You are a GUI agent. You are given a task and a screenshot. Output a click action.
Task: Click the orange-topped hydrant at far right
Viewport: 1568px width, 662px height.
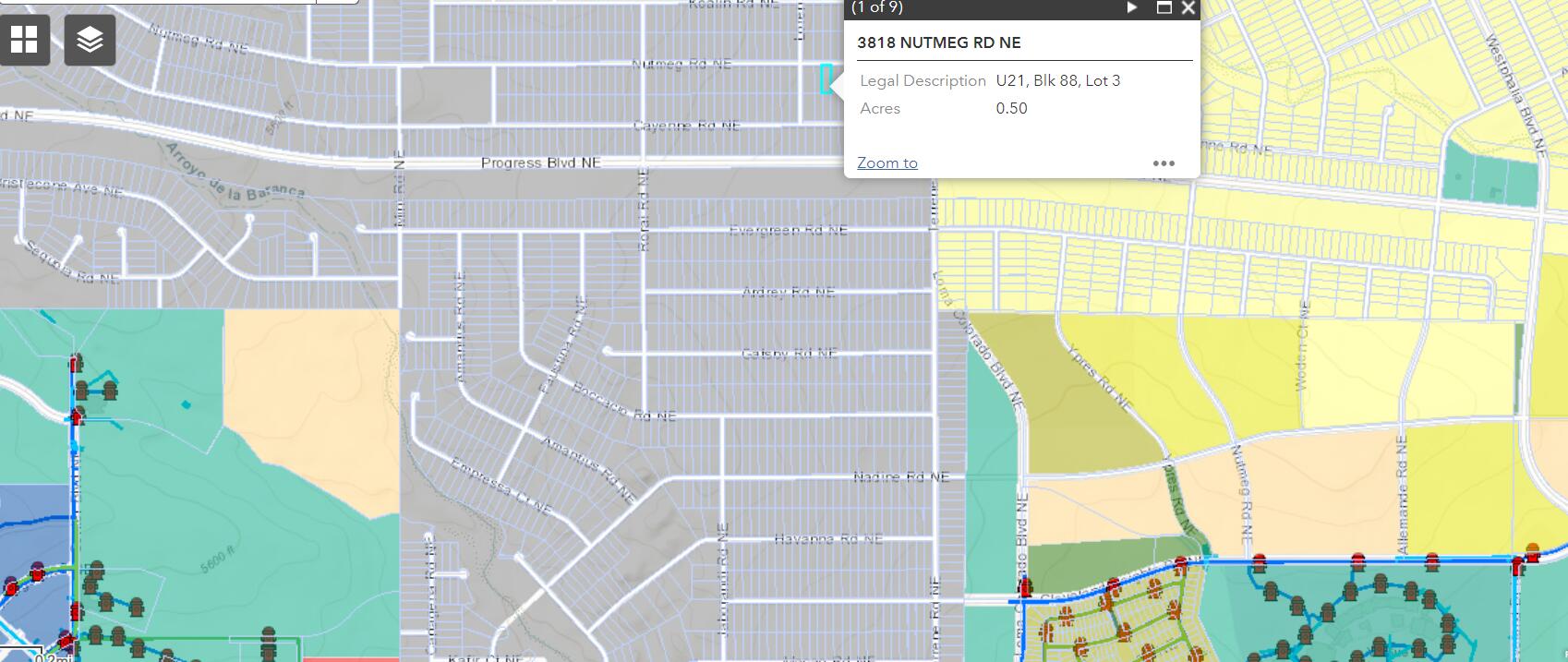click(x=1533, y=552)
